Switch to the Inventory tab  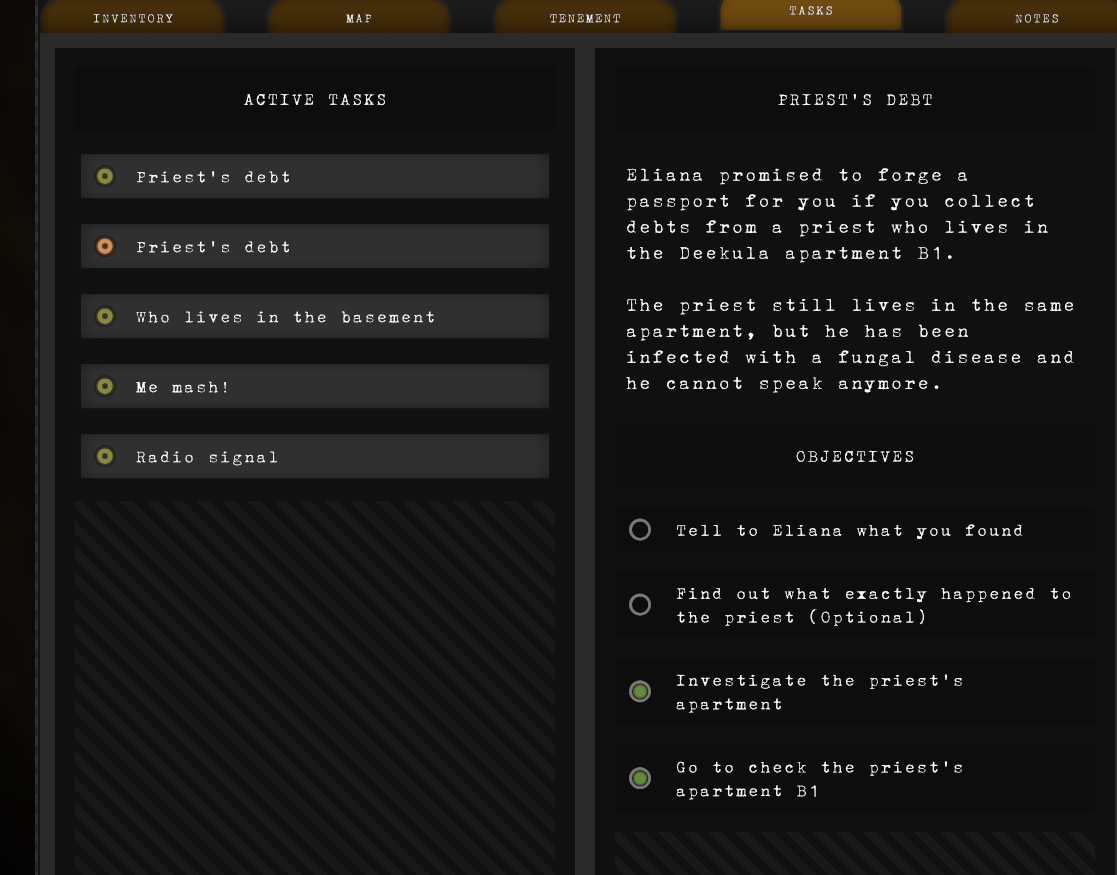tap(133, 17)
